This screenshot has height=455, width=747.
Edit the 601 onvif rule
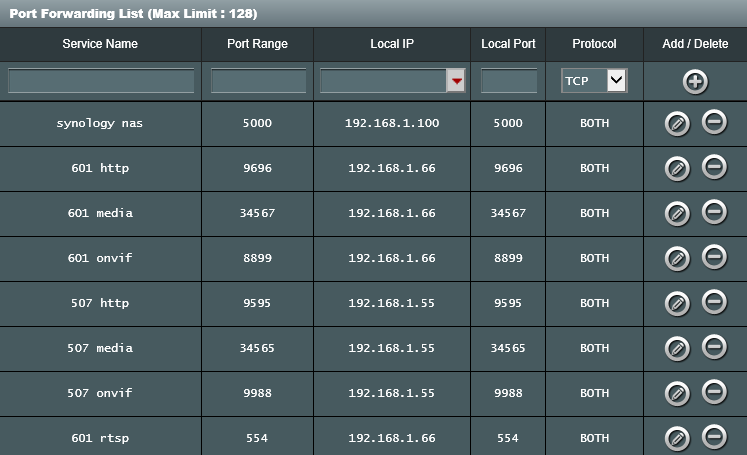tap(677, 259)
